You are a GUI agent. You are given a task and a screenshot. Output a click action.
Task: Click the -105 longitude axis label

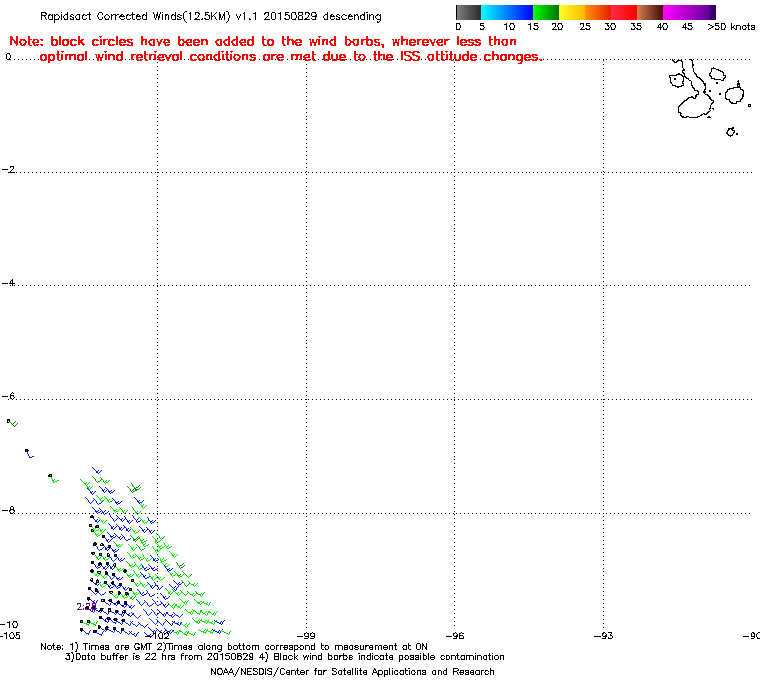click(10, 635)
